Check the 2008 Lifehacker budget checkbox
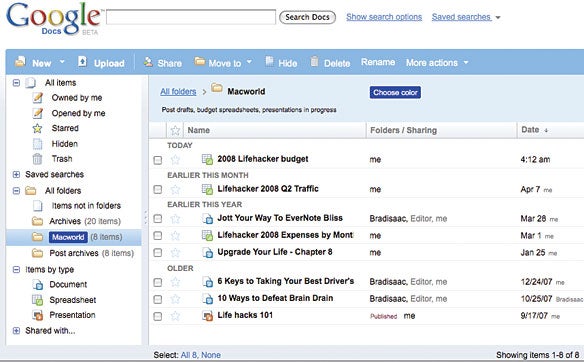 click(x=158, y=160)
